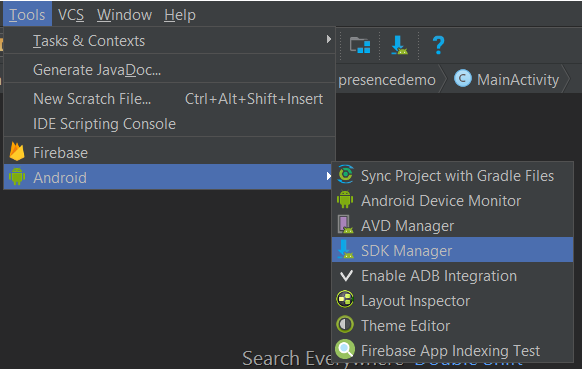Toggle Enable ADB Integration checkmark
The height and width of the screenshot is (369, 582).
[346, 275]
